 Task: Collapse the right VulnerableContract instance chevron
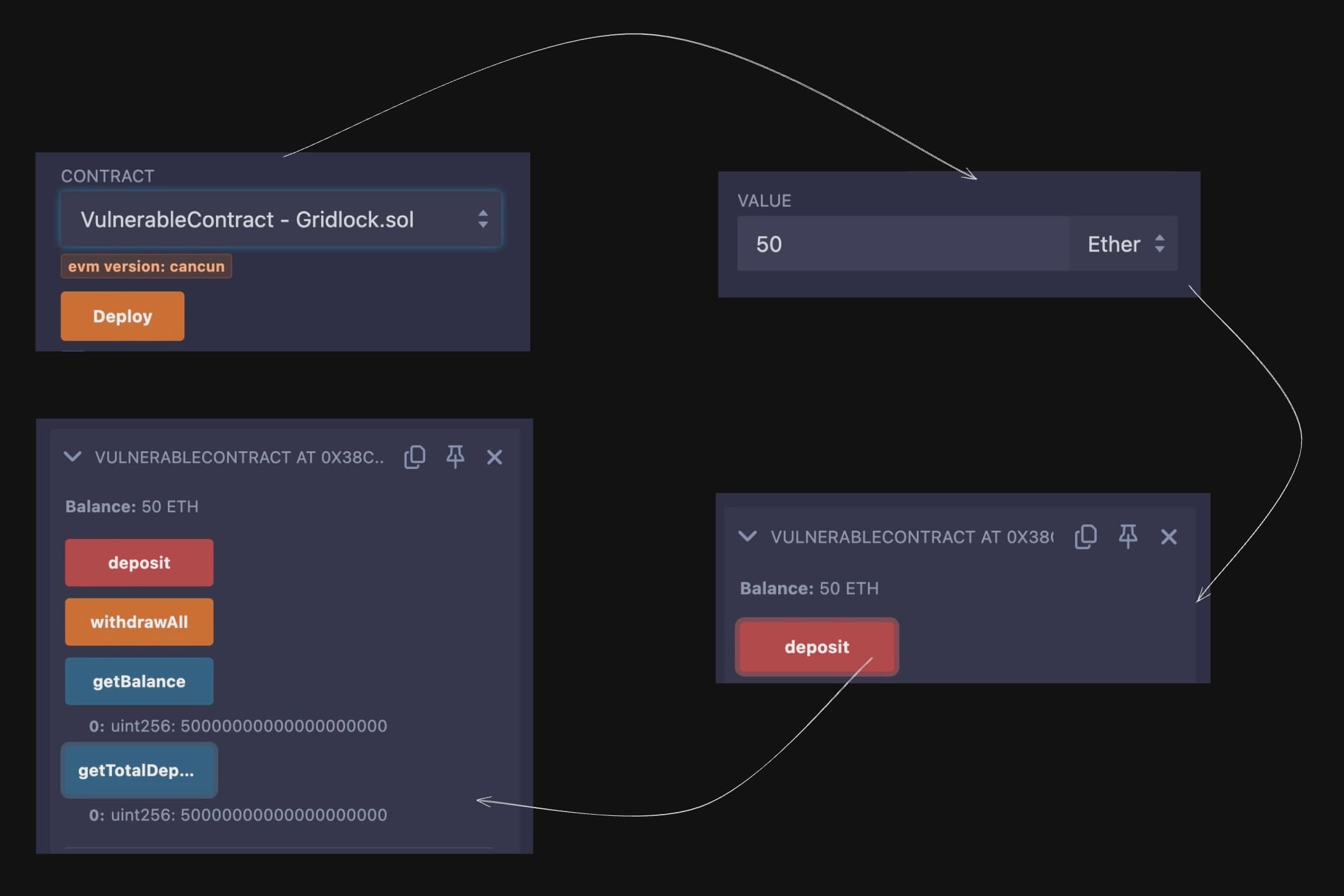point(748,536)
